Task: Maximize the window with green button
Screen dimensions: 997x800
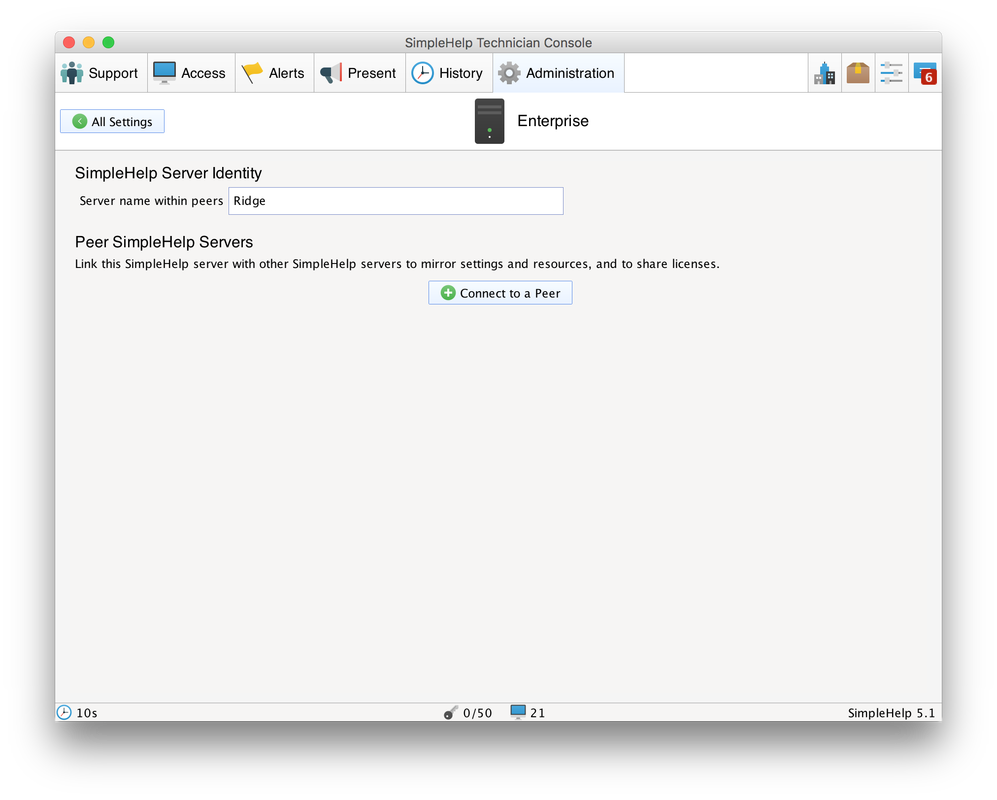Action: point(109,43)
